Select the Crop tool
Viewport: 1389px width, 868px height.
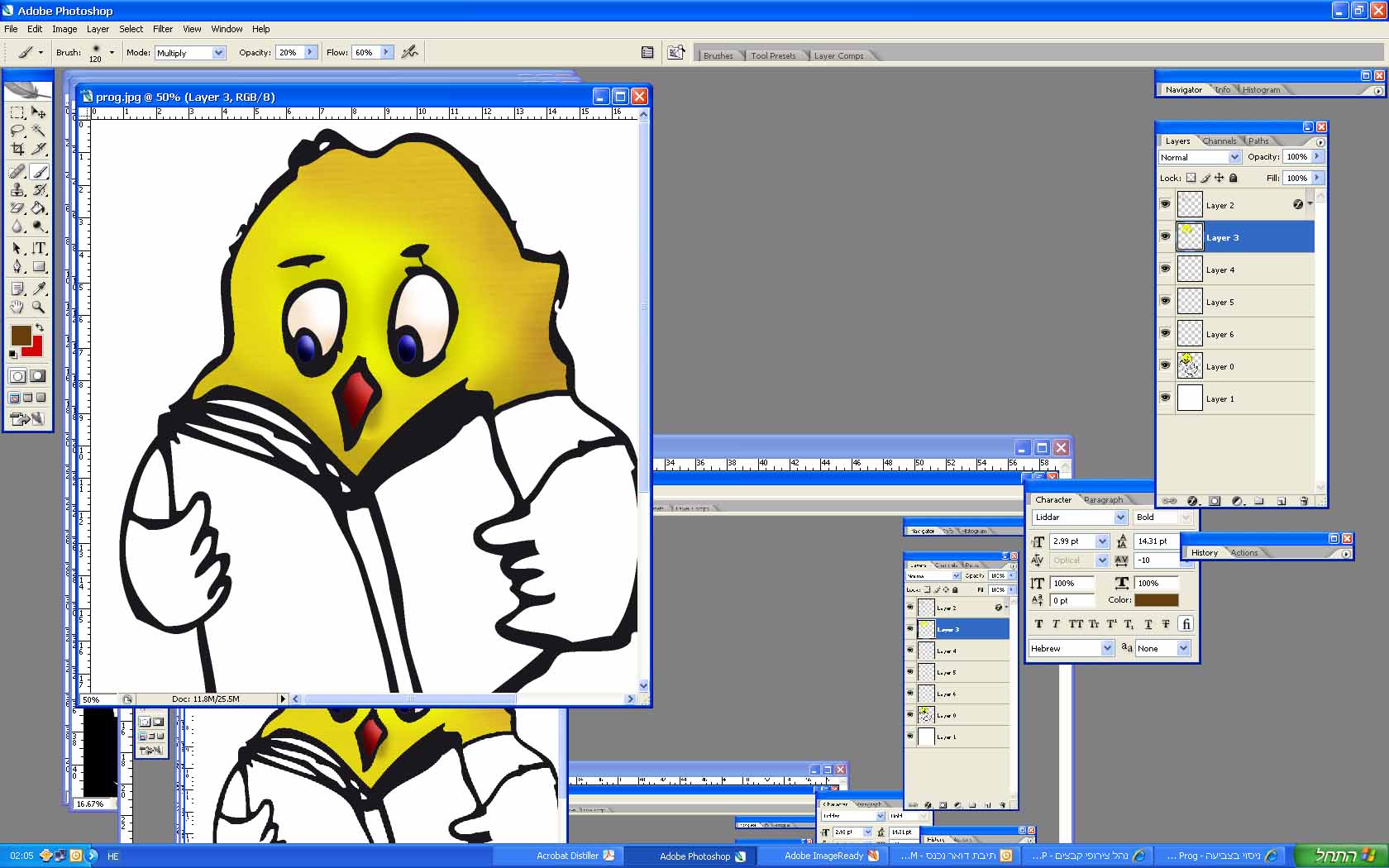point(17,149)
